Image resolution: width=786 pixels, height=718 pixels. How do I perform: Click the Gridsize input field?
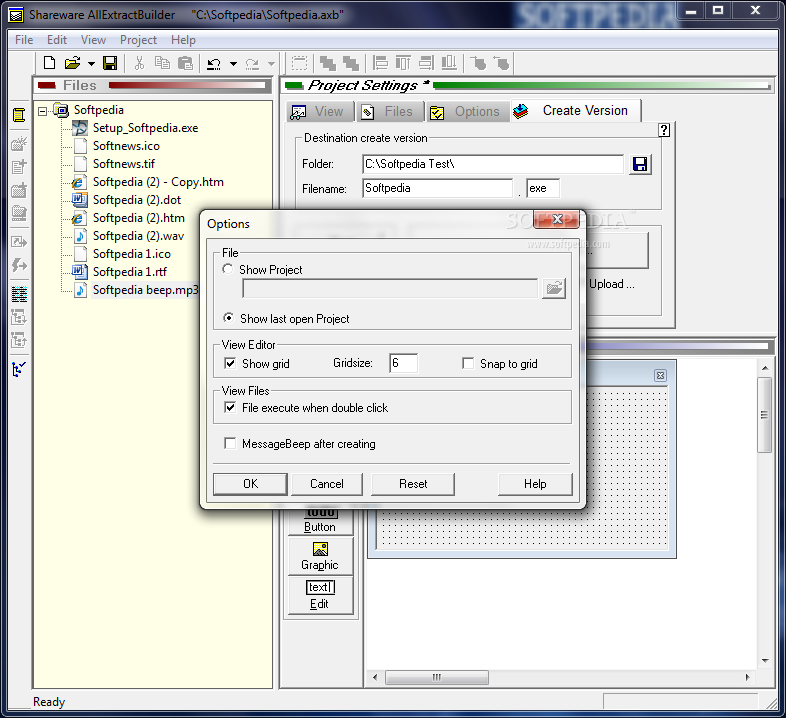pos(404,363)
